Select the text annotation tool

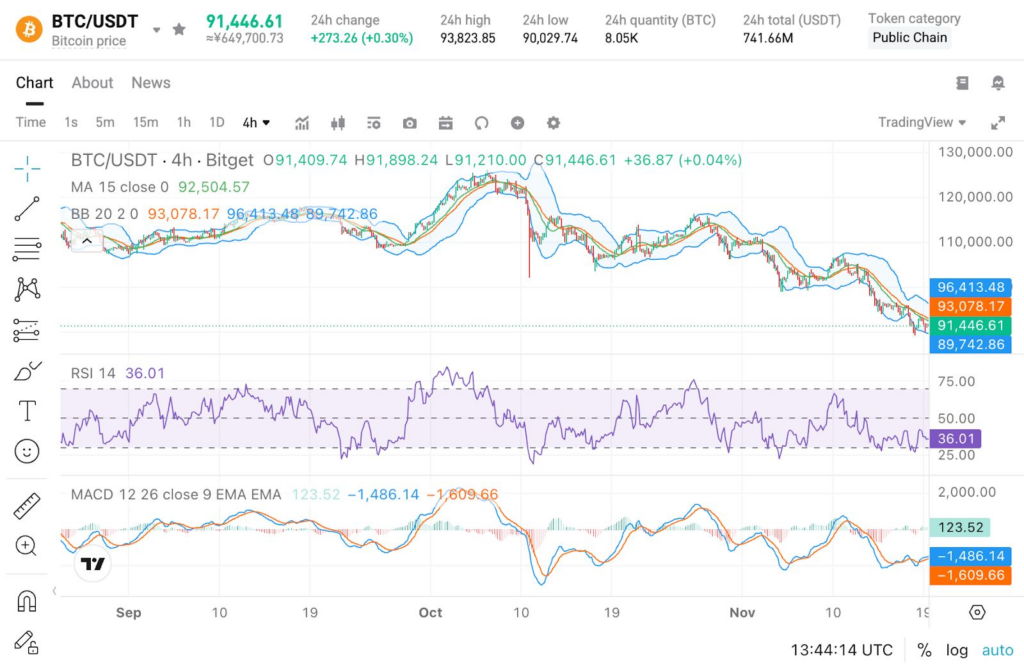(27, 410)
